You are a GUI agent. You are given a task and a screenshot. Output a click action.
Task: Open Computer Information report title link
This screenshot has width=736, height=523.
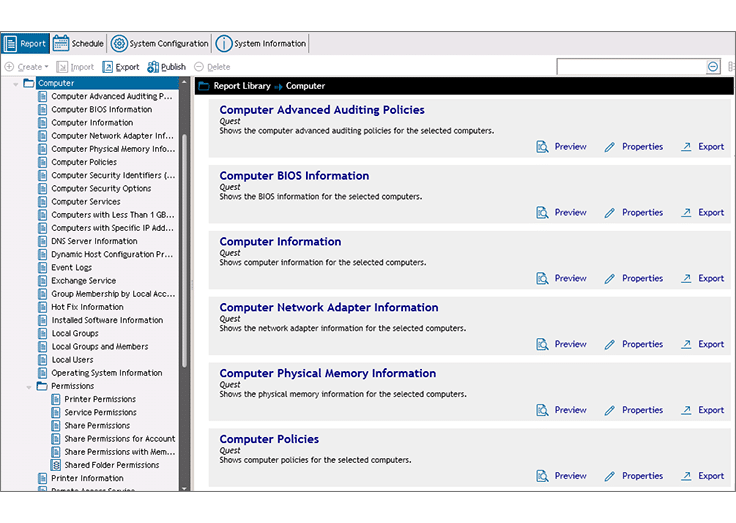(280, 241)
